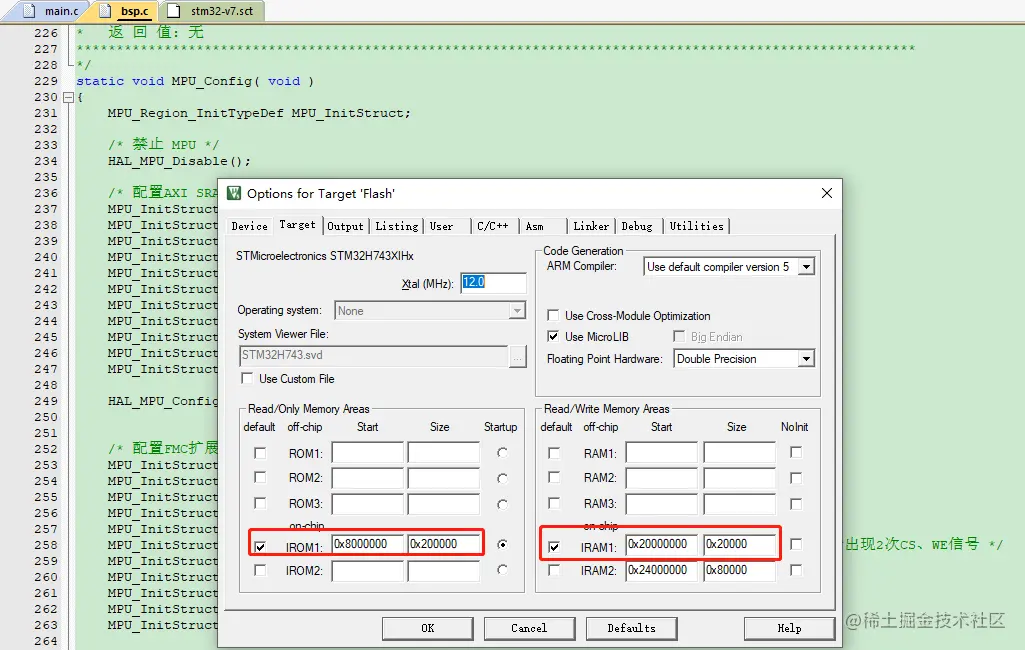Toggle the Use MicroLIB checkbox
The height and width of the screenshot is (650, 1025).
(x=553, y=337)
